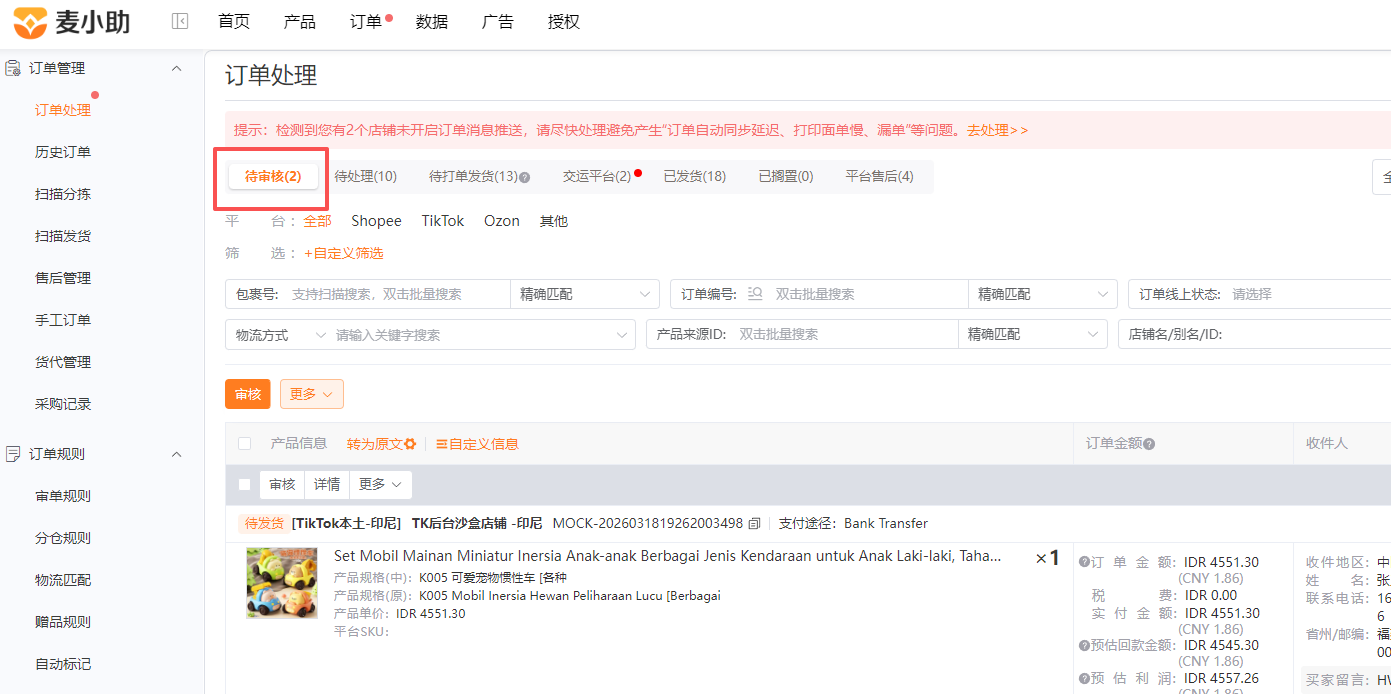Select the Shopee platform filter

point(376,221)
